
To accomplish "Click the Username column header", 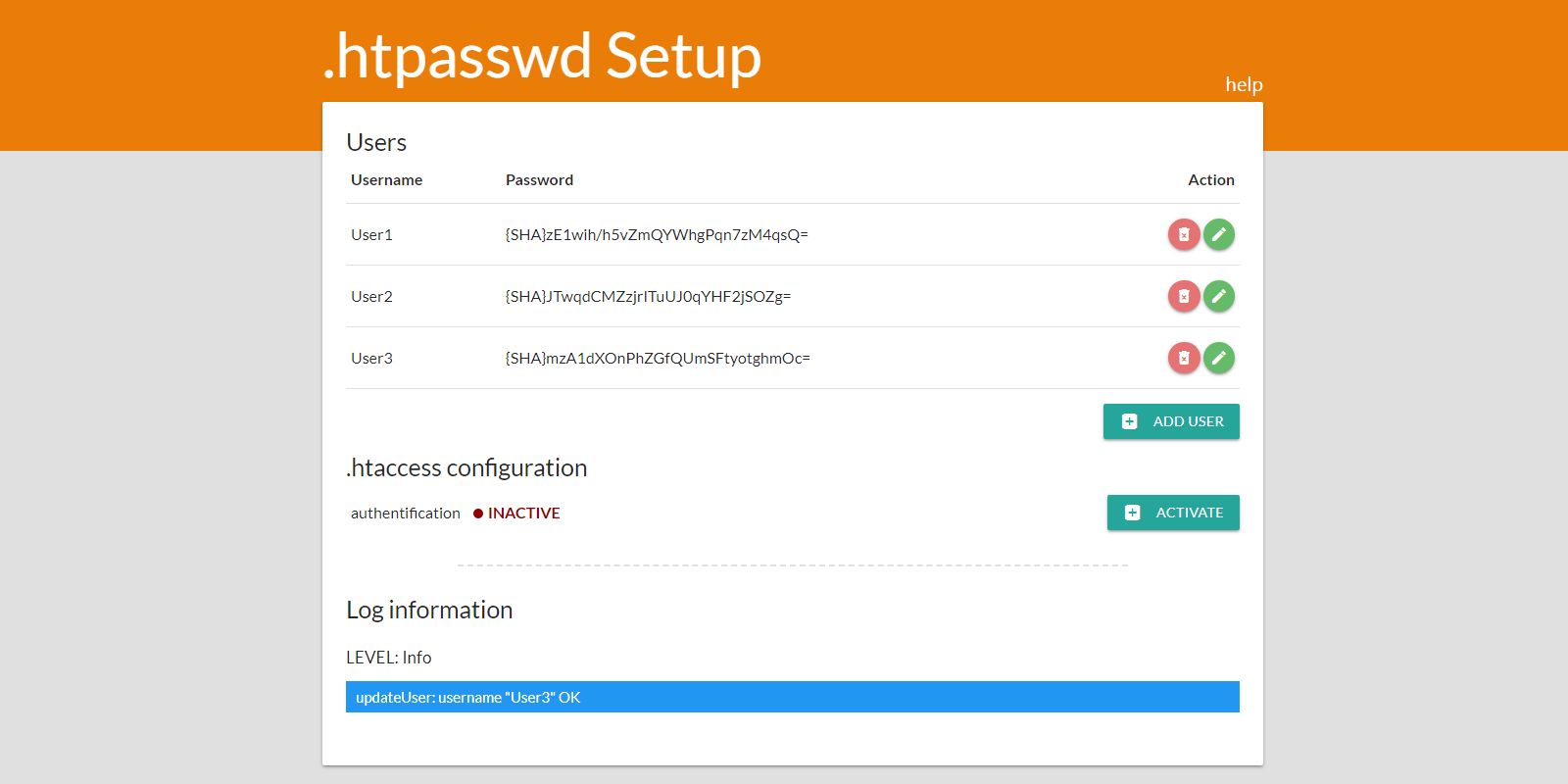I will coord(386,180).
